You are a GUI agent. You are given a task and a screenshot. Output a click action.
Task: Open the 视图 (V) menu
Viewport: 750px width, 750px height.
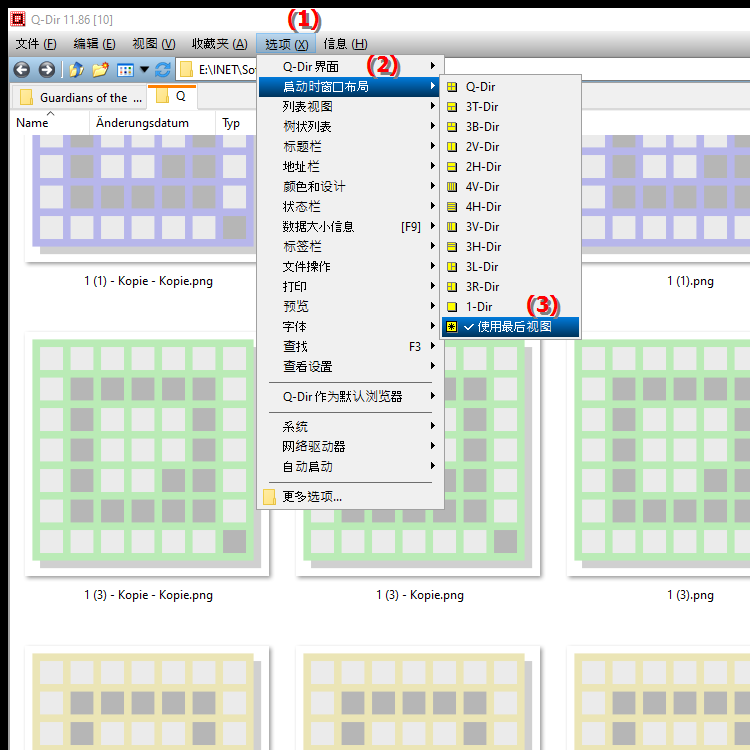point(154,44)
